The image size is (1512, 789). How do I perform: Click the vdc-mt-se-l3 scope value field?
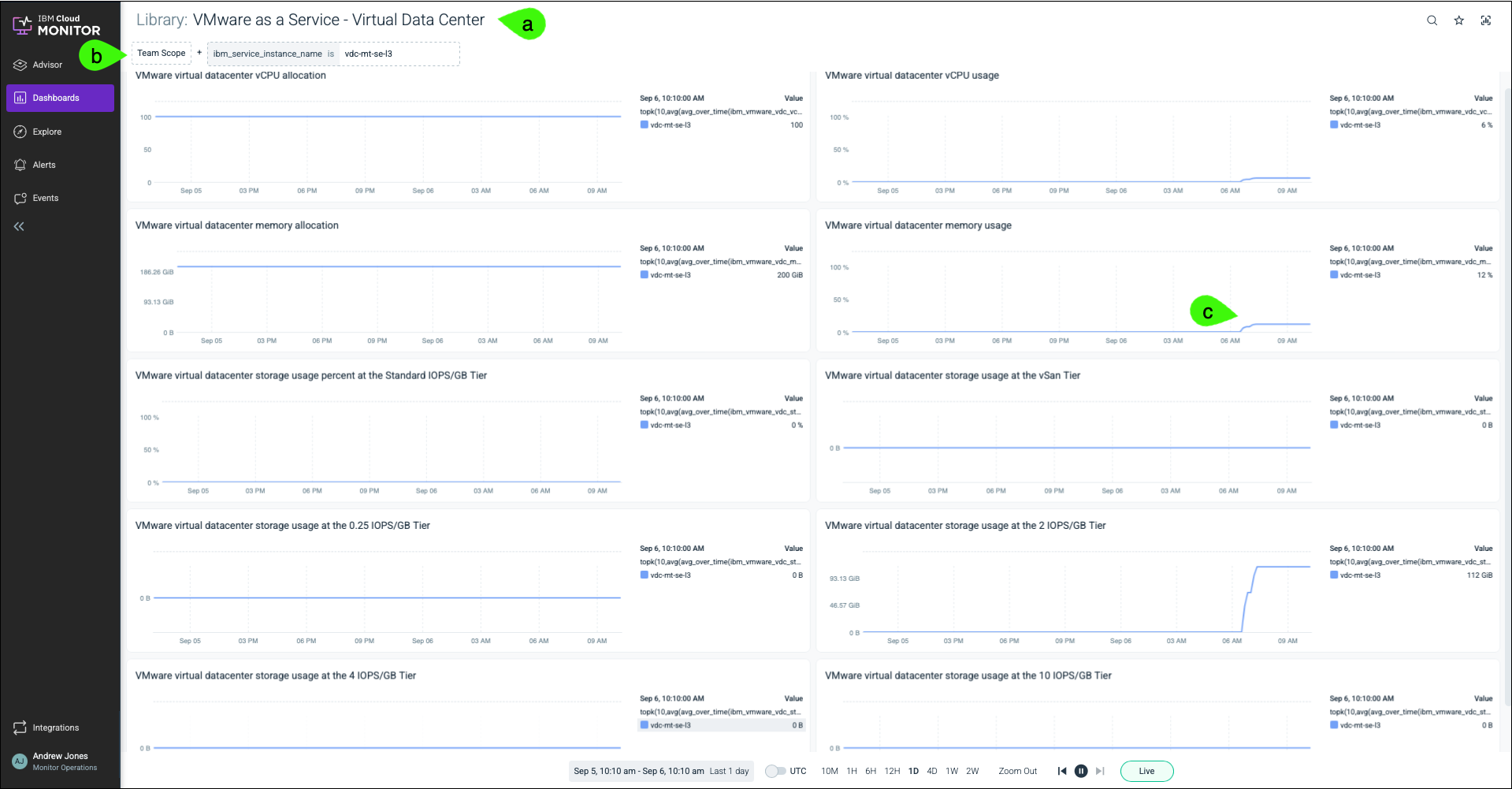pos(399,54)
